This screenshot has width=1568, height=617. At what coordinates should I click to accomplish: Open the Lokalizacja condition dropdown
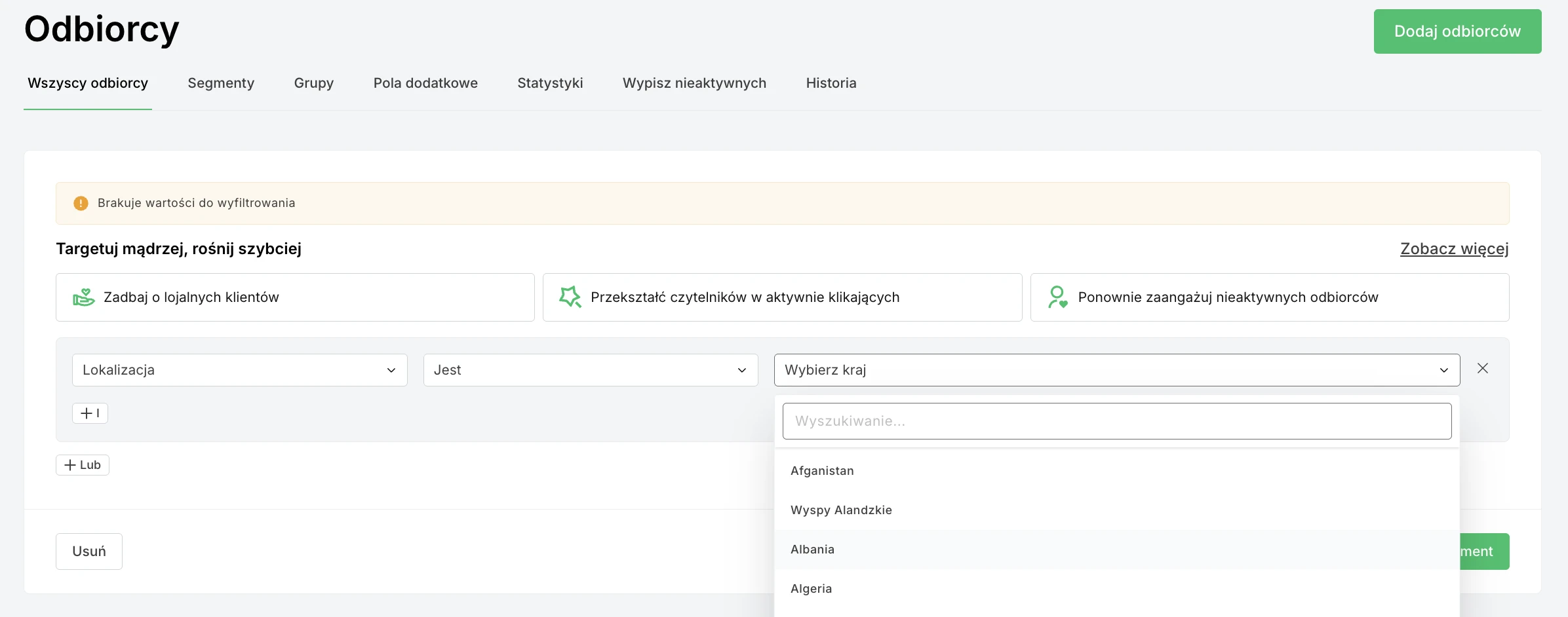pos(239,369)
